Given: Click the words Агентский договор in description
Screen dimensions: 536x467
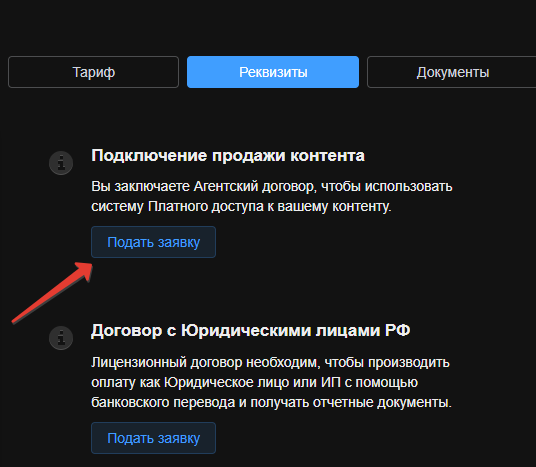Looking at the screenshot, I should (x=254, y=187).
